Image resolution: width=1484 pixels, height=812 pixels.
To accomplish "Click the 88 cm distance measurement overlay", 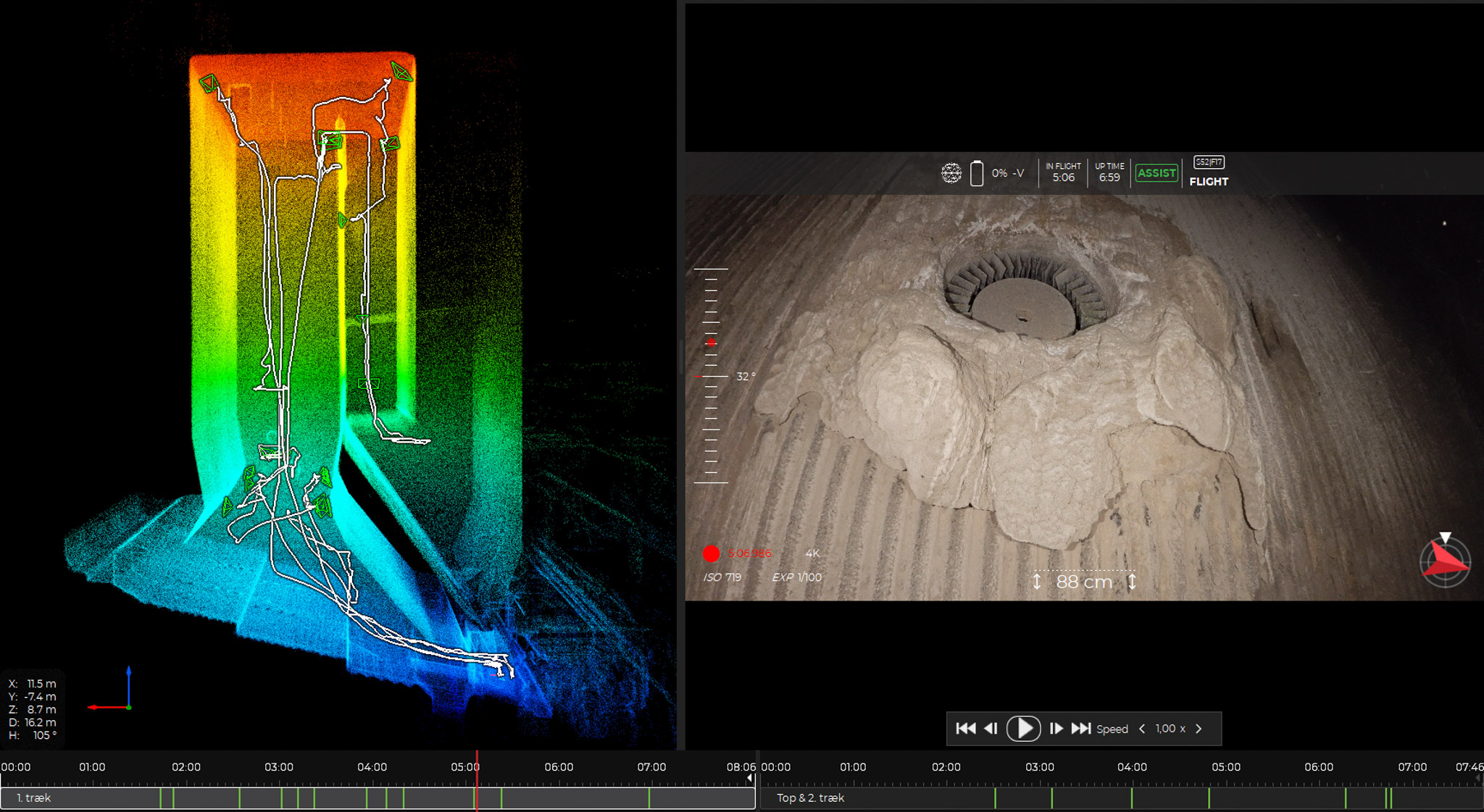I will [1084, 581].
